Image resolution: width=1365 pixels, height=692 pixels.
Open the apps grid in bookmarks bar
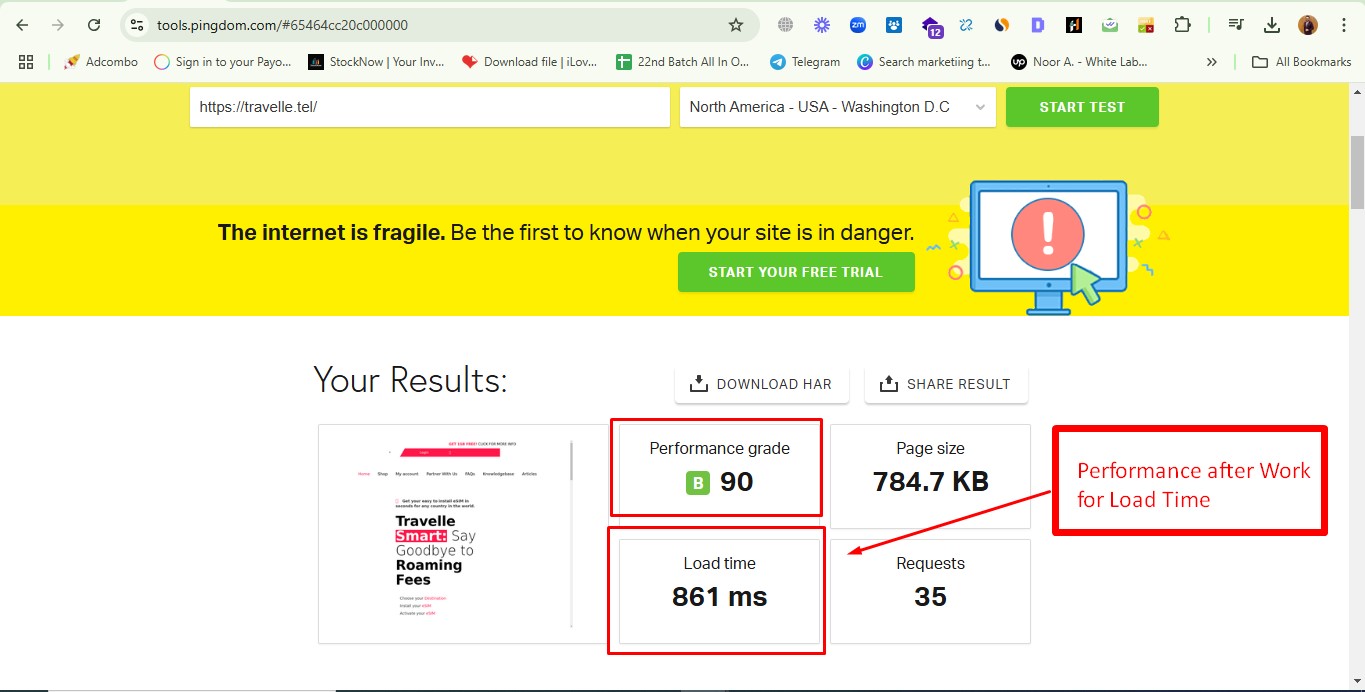26,62
